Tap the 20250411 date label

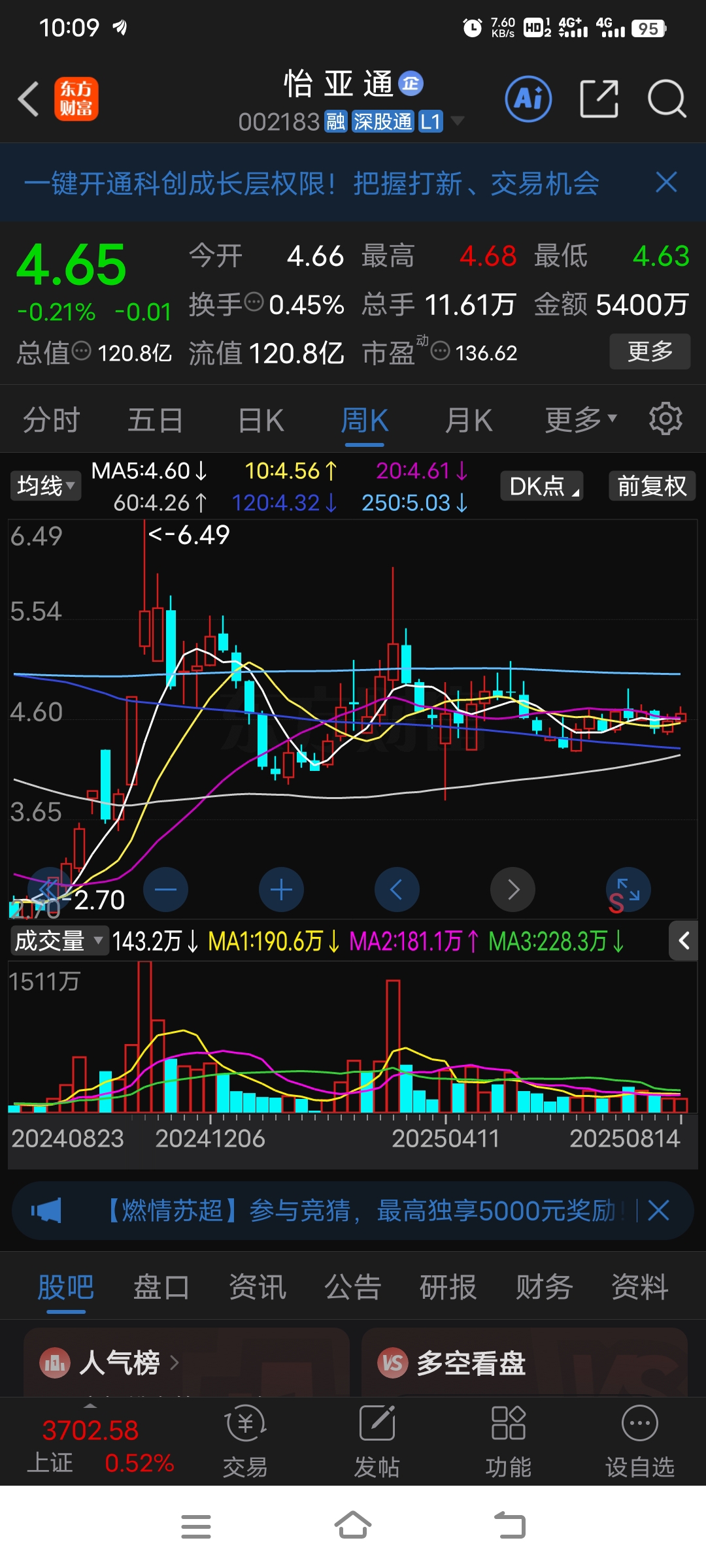tap(446, 1139)
